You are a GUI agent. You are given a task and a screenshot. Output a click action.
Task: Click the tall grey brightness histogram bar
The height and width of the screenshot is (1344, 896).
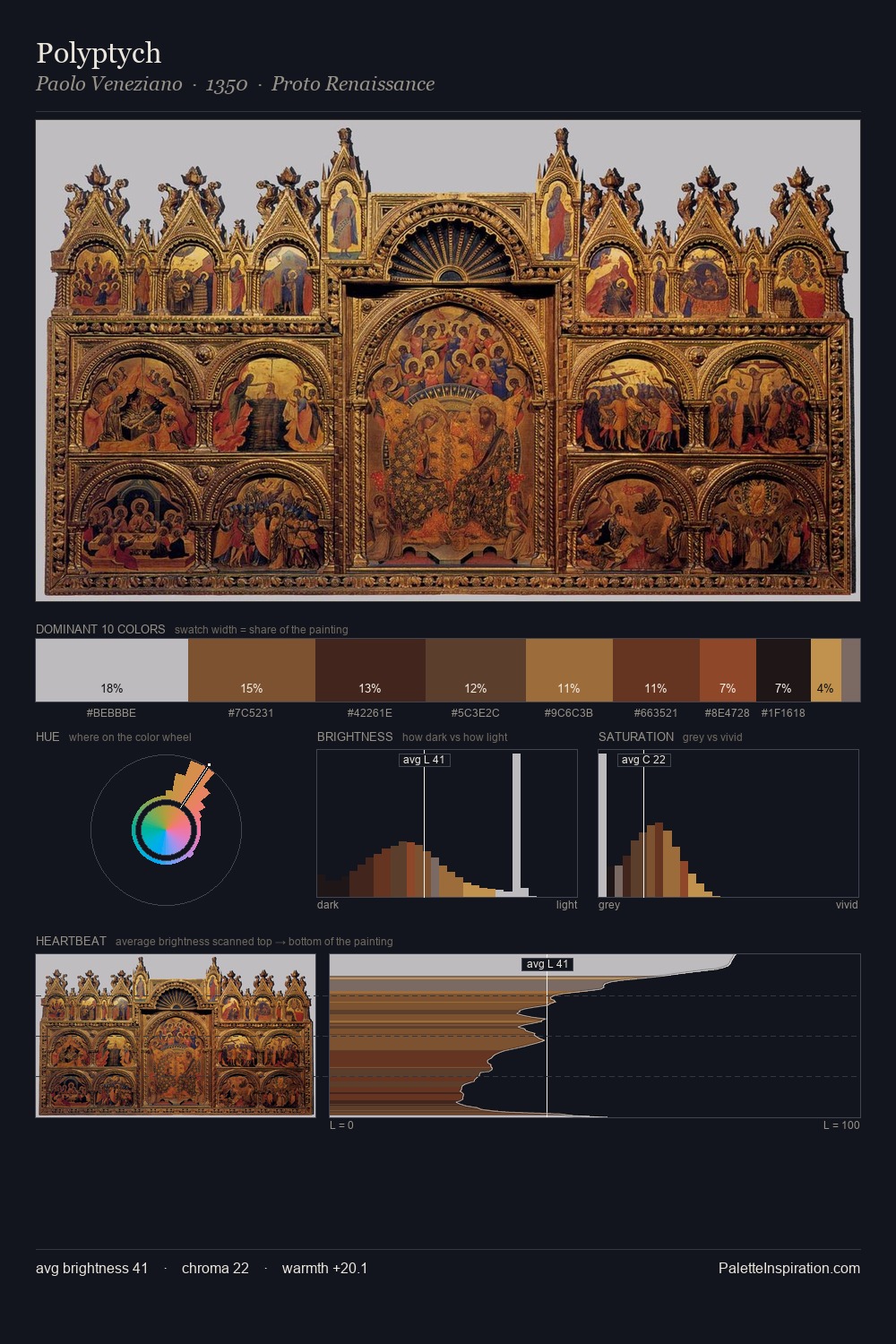click(x=516, y=824)
